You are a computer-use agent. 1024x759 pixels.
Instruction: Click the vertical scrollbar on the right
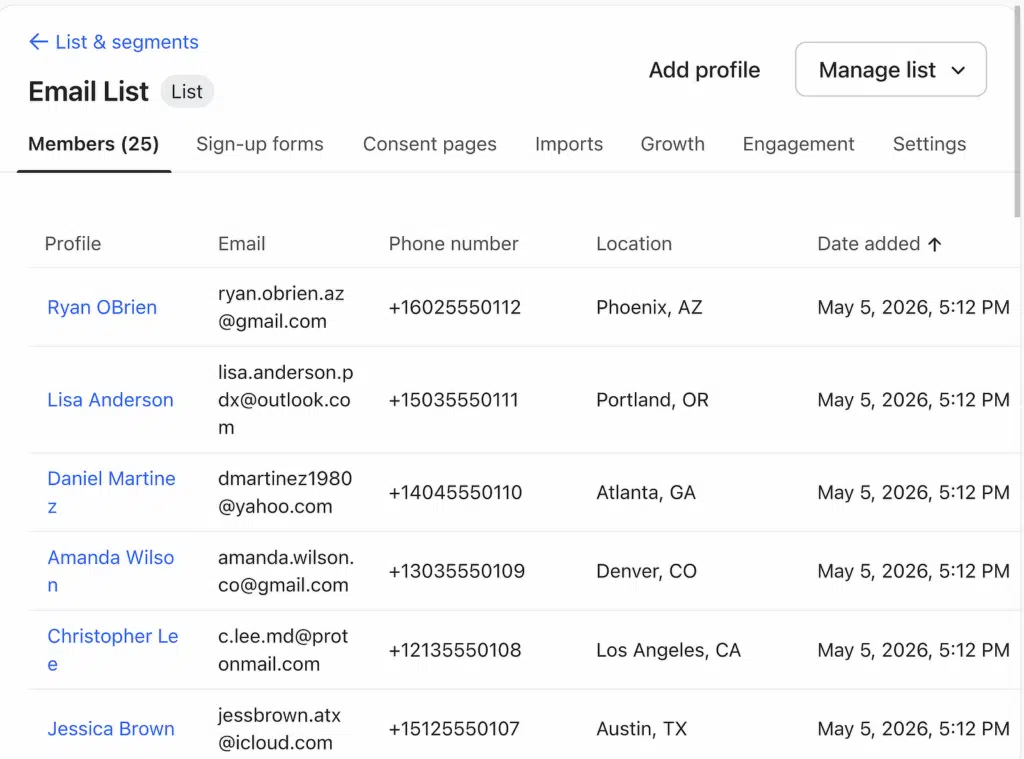click(x=1017, y=111)
